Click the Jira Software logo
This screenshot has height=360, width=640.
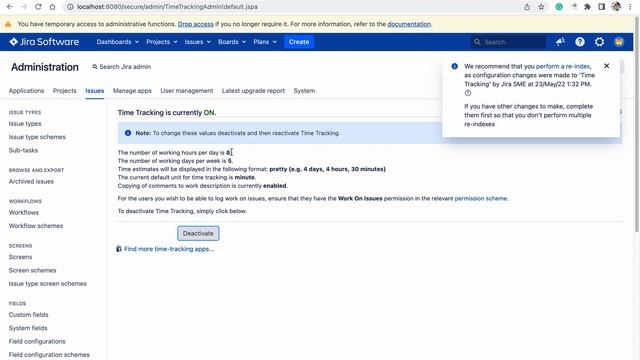pos(44,42)
